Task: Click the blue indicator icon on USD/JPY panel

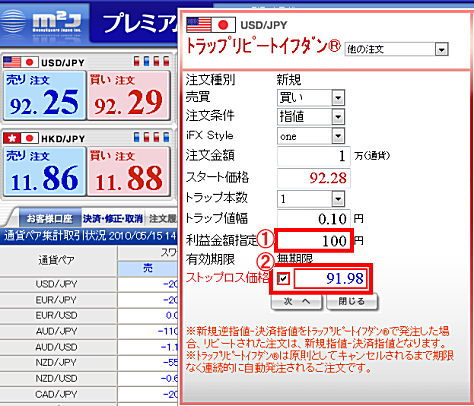Action: (146, 61)
